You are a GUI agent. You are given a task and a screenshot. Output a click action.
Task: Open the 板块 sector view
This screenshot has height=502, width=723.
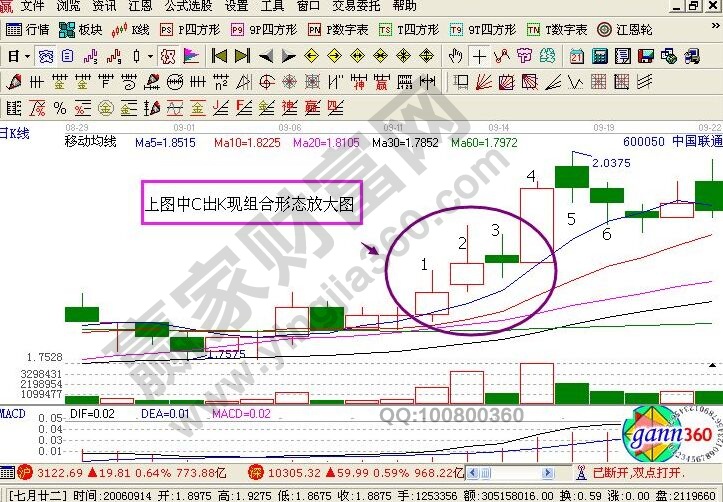click(x=81, y=30)
